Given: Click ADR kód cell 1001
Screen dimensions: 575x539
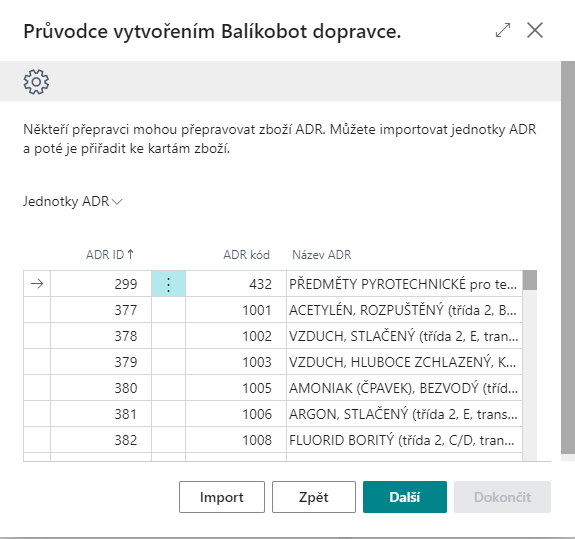Looking at the screenshot, I should point(236,310).
